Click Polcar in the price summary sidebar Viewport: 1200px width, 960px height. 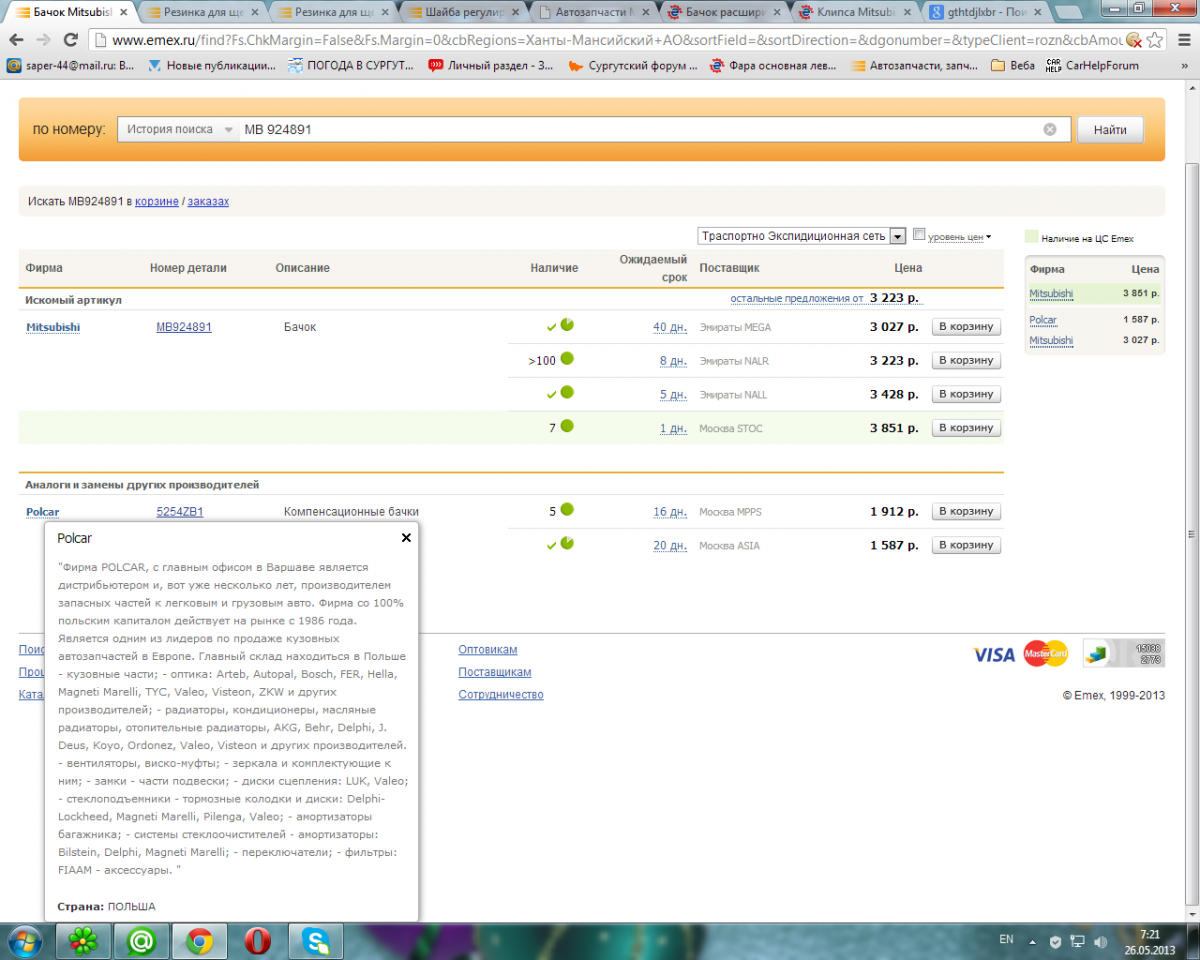pos(1043,320)
